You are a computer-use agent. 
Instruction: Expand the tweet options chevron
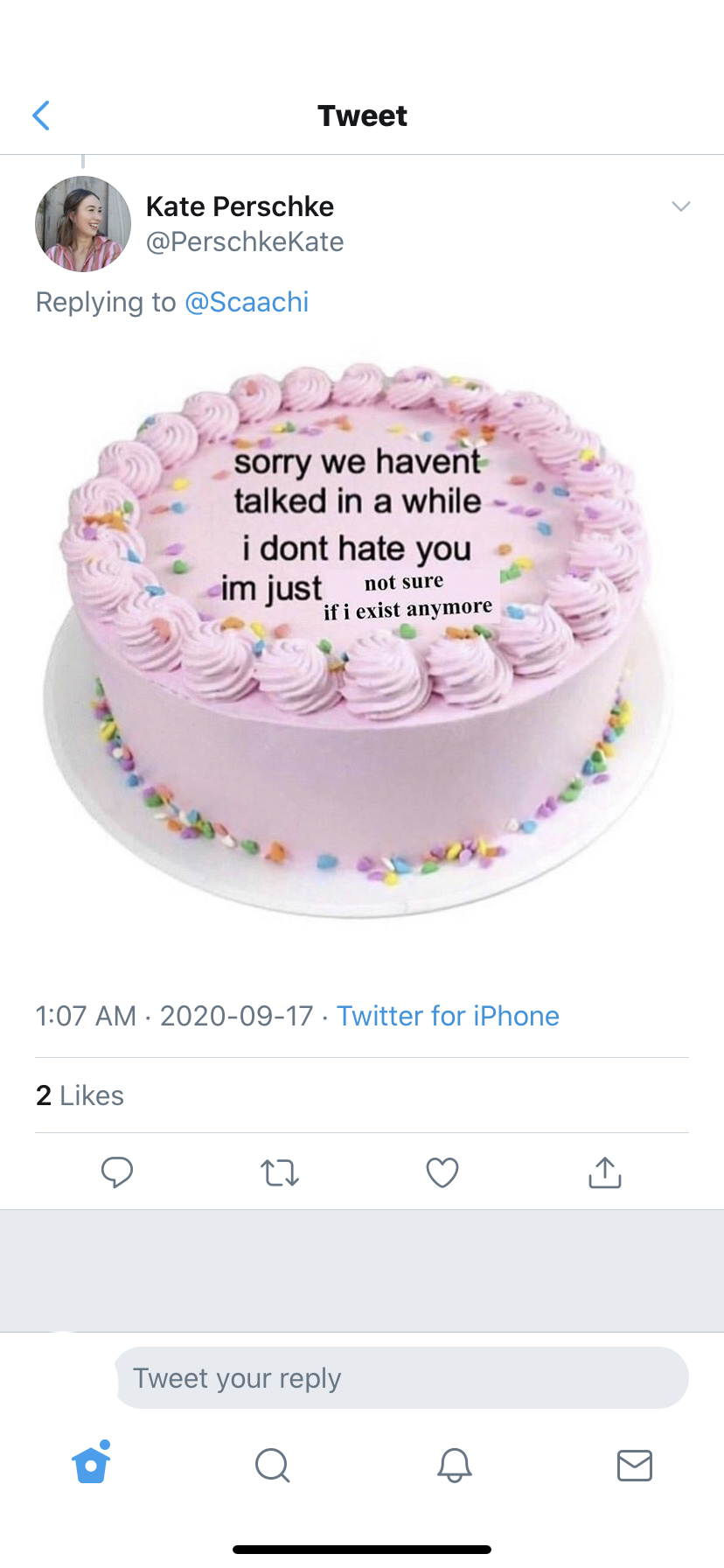(680, 206)
